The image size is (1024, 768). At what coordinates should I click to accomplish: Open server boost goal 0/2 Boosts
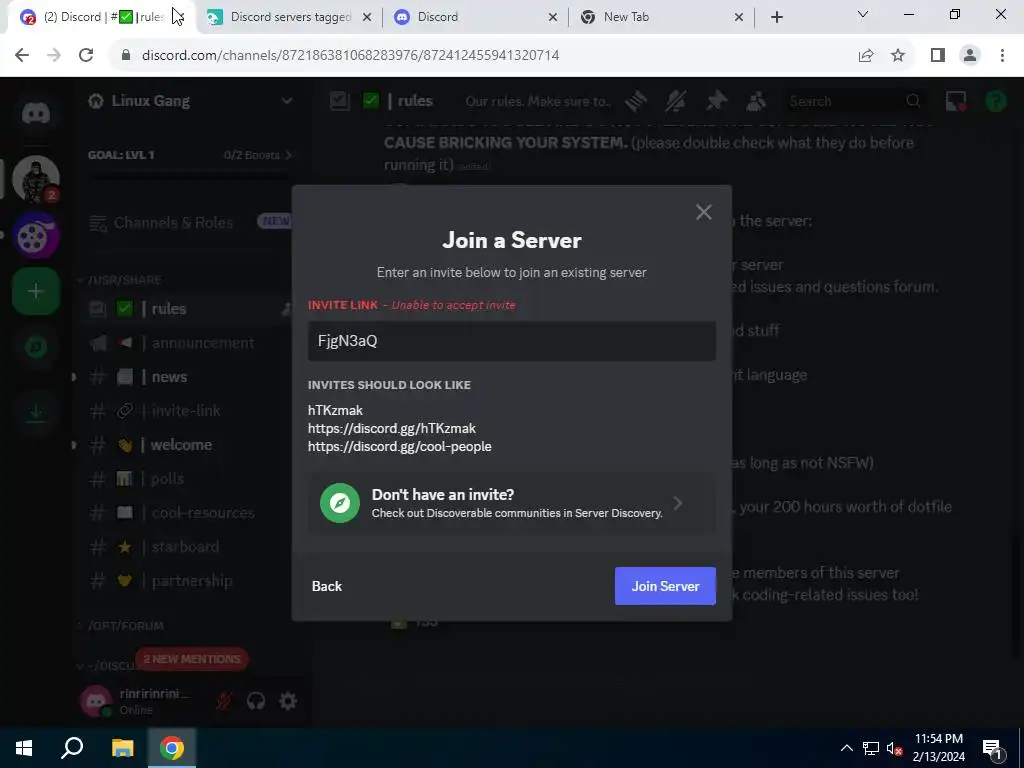tap(257, 155)
